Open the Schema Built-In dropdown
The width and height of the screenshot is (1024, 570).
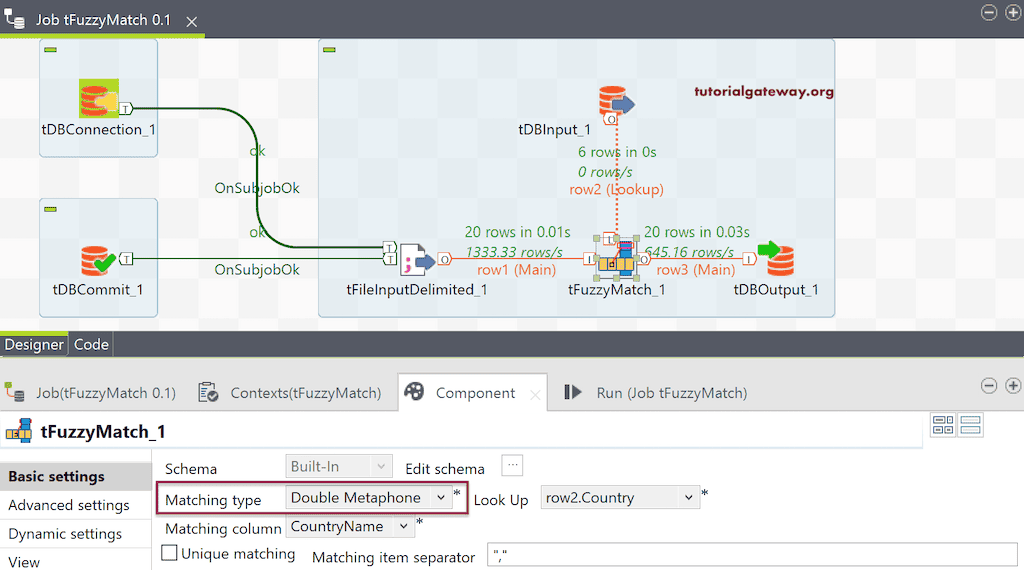[x=339, y=467]
